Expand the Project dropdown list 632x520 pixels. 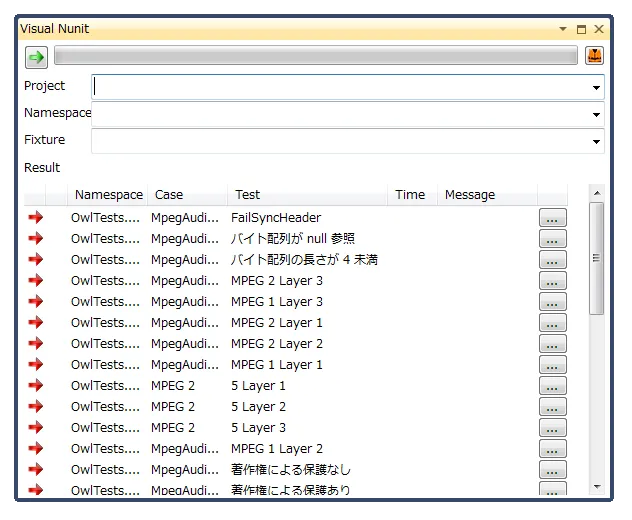tap(596, 88)
